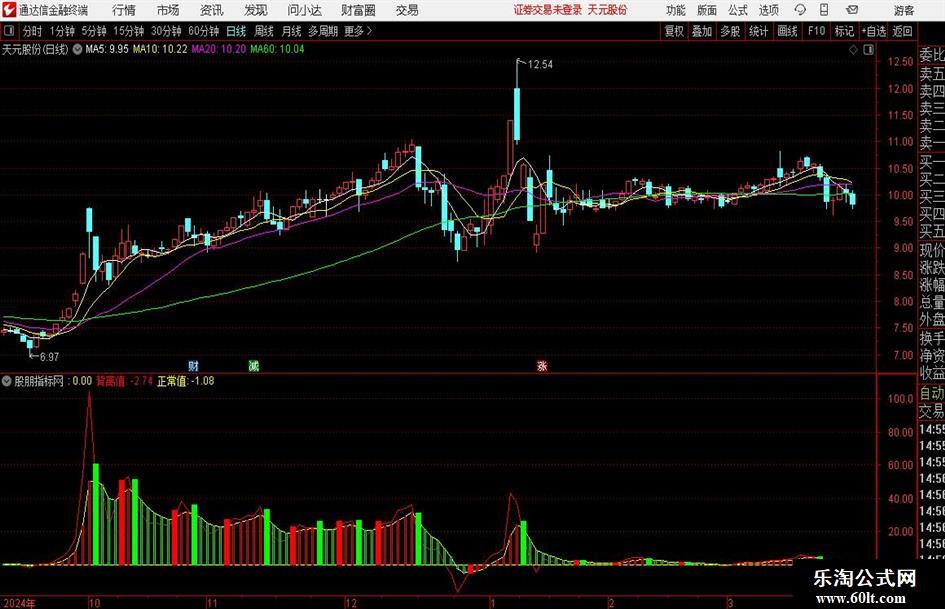Open the 公式 menu
The image size is (945, 609).
[x=738, y=10]
